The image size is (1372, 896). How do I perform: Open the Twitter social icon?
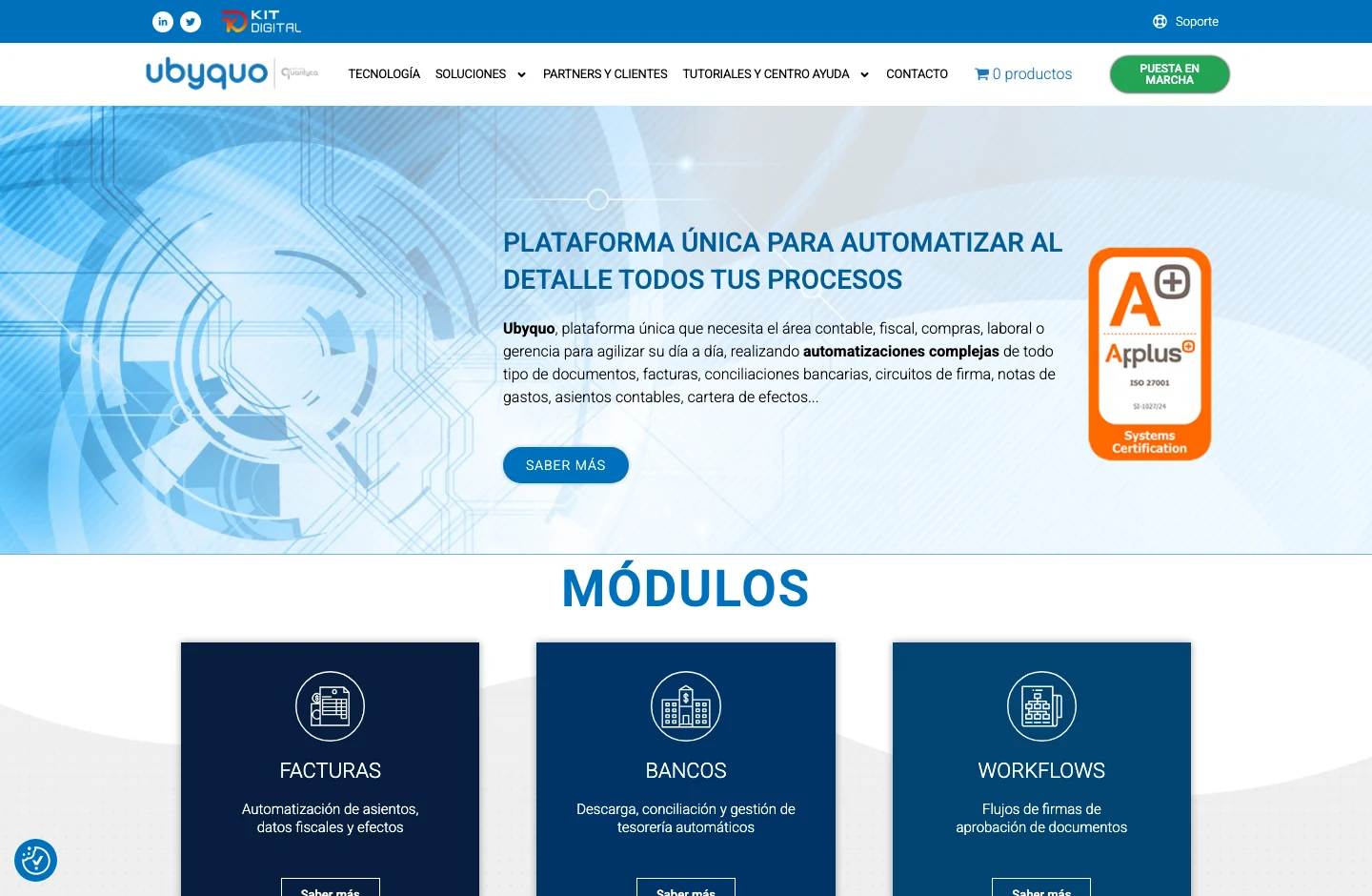coord(191,21)
